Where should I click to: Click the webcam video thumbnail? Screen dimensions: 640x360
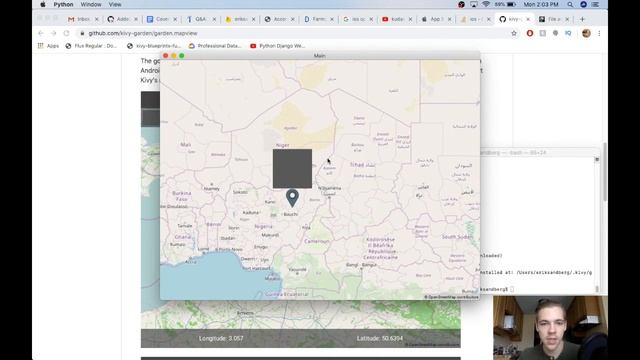[x=550, y=328]
